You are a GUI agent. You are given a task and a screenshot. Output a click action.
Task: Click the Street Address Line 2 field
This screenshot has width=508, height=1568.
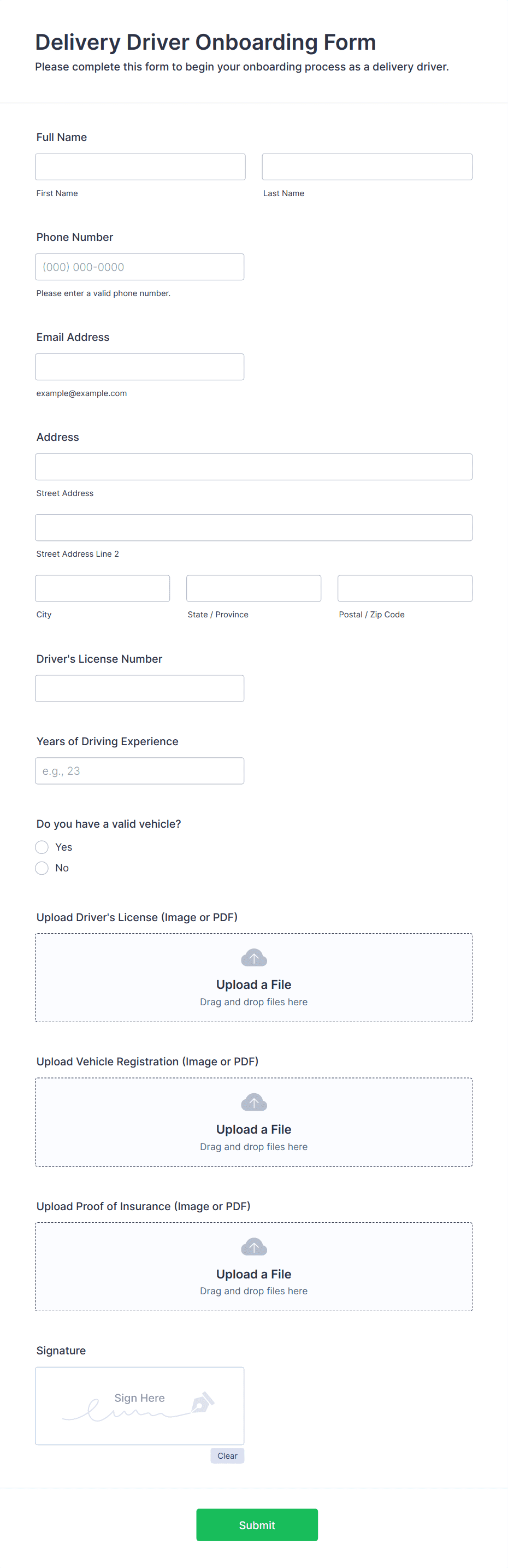pos(253,528)
